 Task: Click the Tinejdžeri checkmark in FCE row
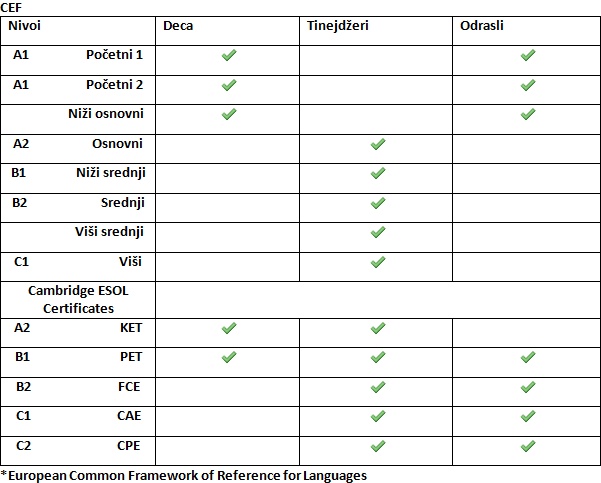coord(378,387)
